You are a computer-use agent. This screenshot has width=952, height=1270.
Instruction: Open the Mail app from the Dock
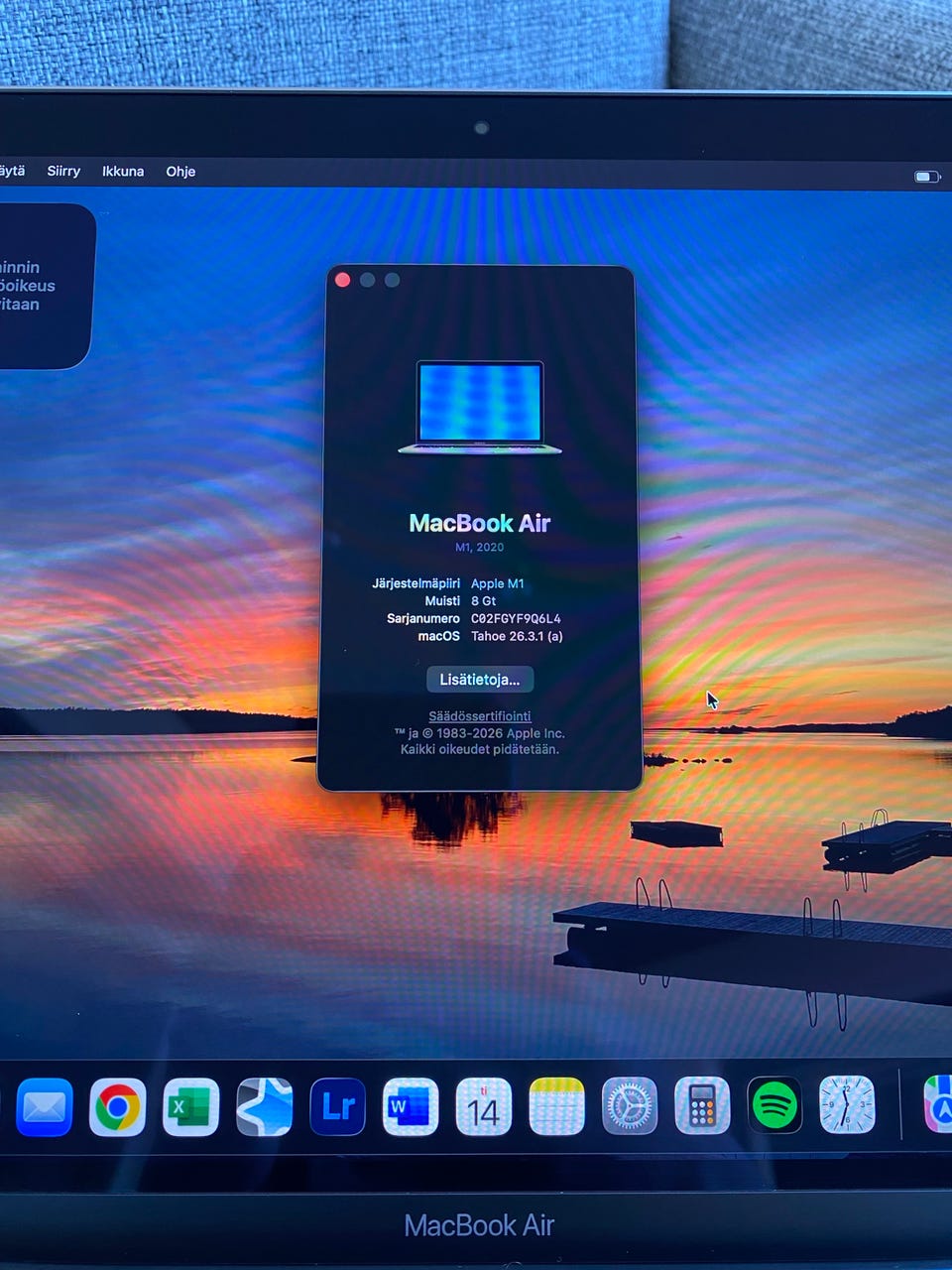(x=44, y=1106)
